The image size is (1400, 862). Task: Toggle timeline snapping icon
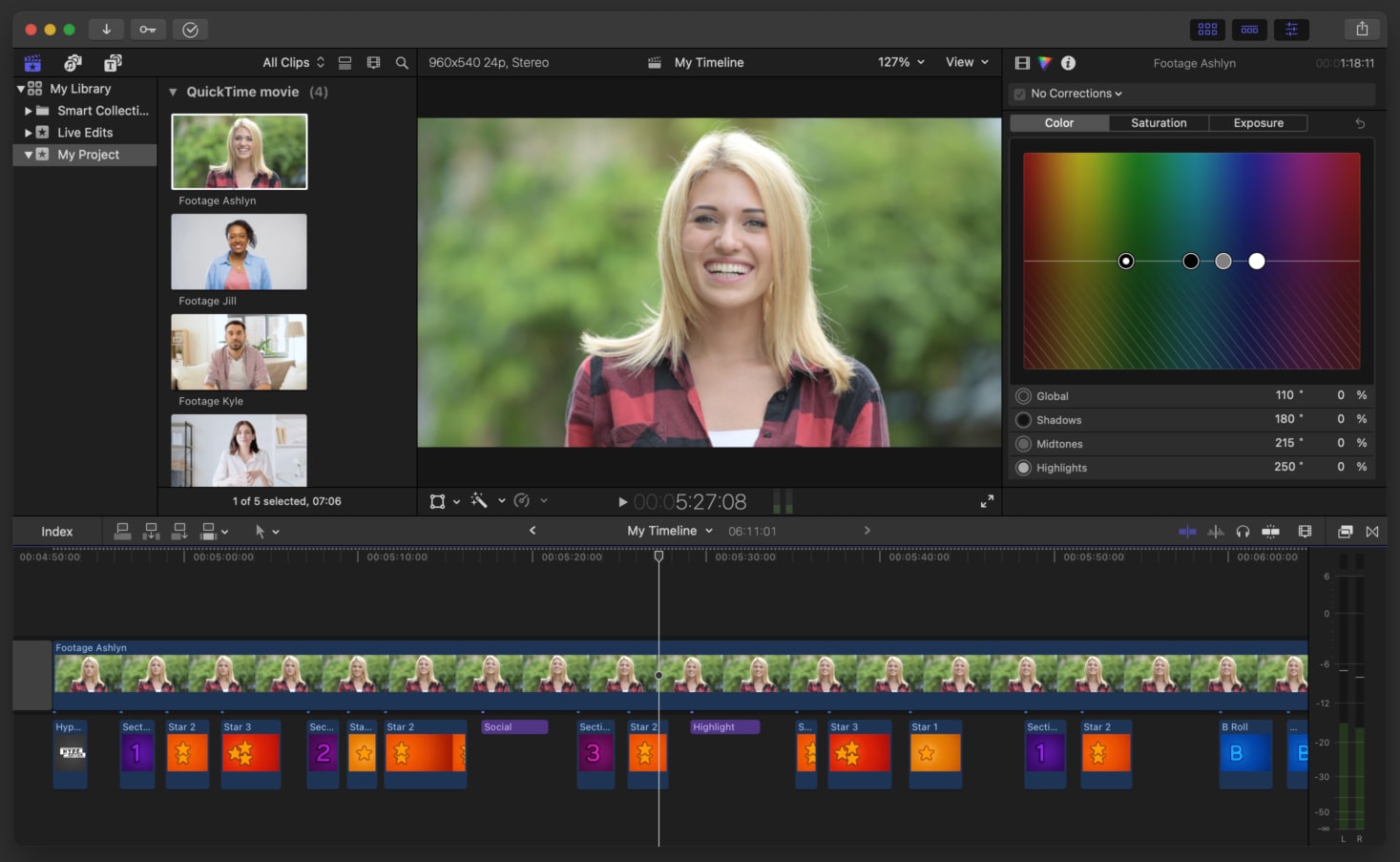[1270, 532]
